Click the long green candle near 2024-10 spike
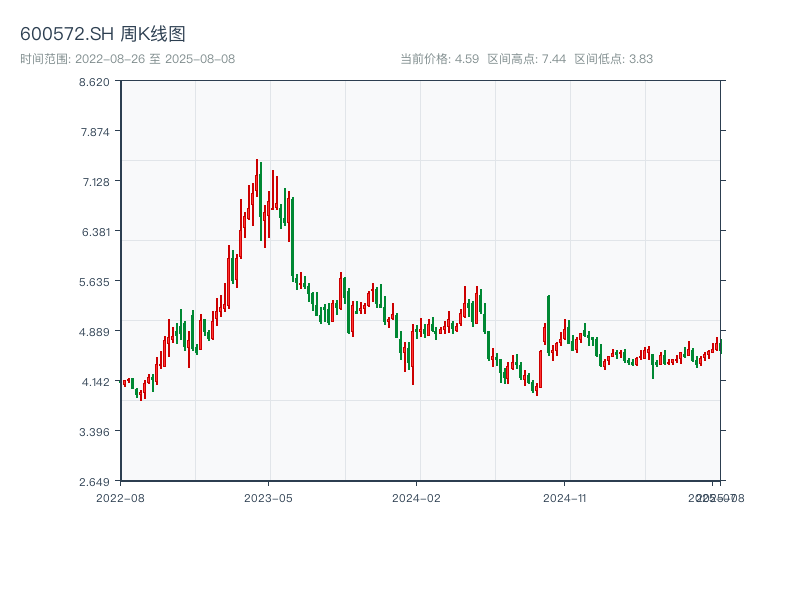This screenshot has height=600, width=800. coord(548,324)
